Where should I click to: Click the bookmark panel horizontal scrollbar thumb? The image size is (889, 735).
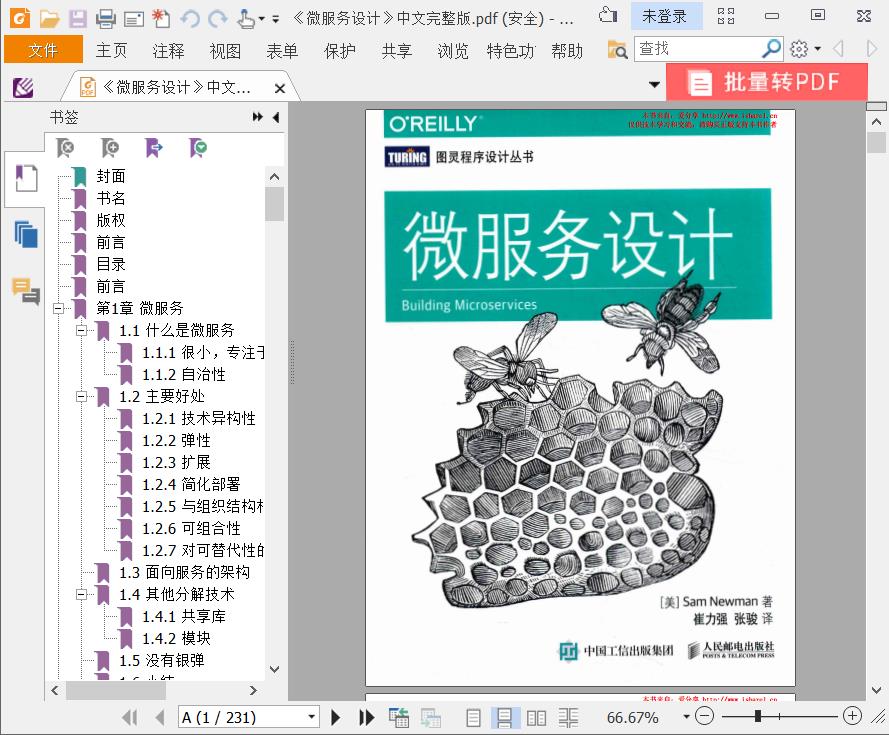[x=116, y=690]
